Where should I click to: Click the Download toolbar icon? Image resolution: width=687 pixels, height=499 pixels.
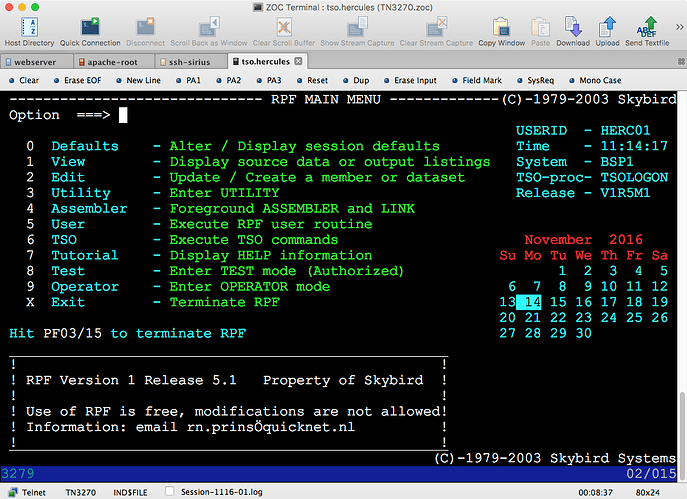tap(573, 27)
